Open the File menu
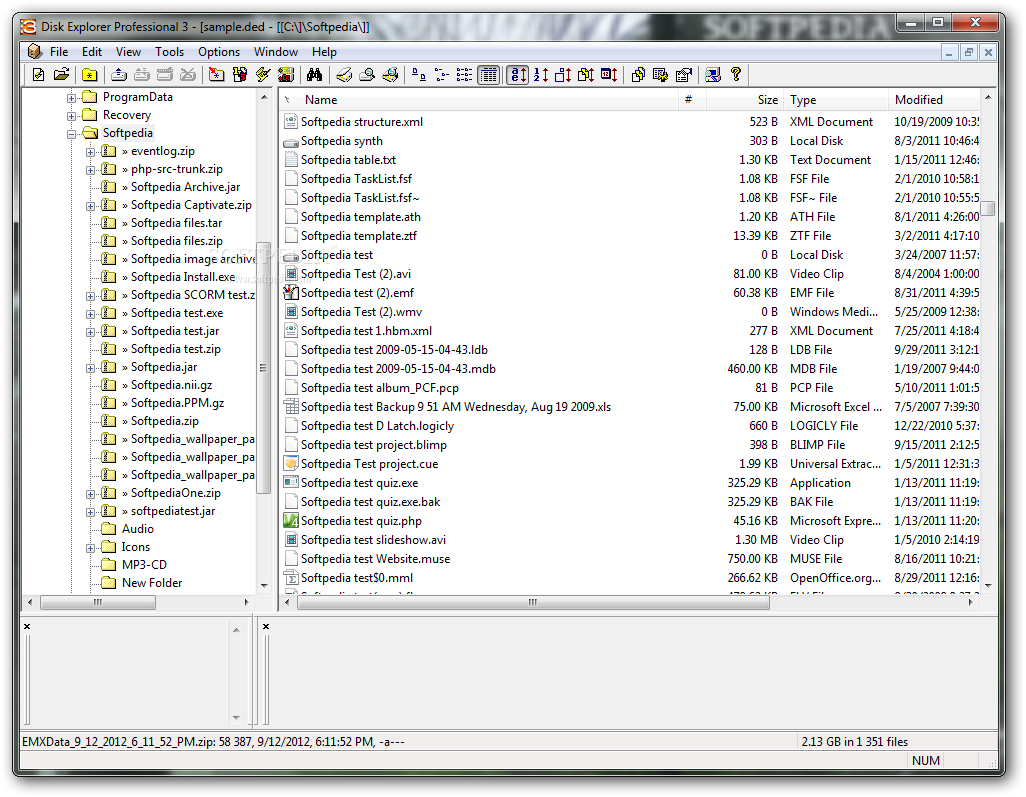 (x=59, y=52)
